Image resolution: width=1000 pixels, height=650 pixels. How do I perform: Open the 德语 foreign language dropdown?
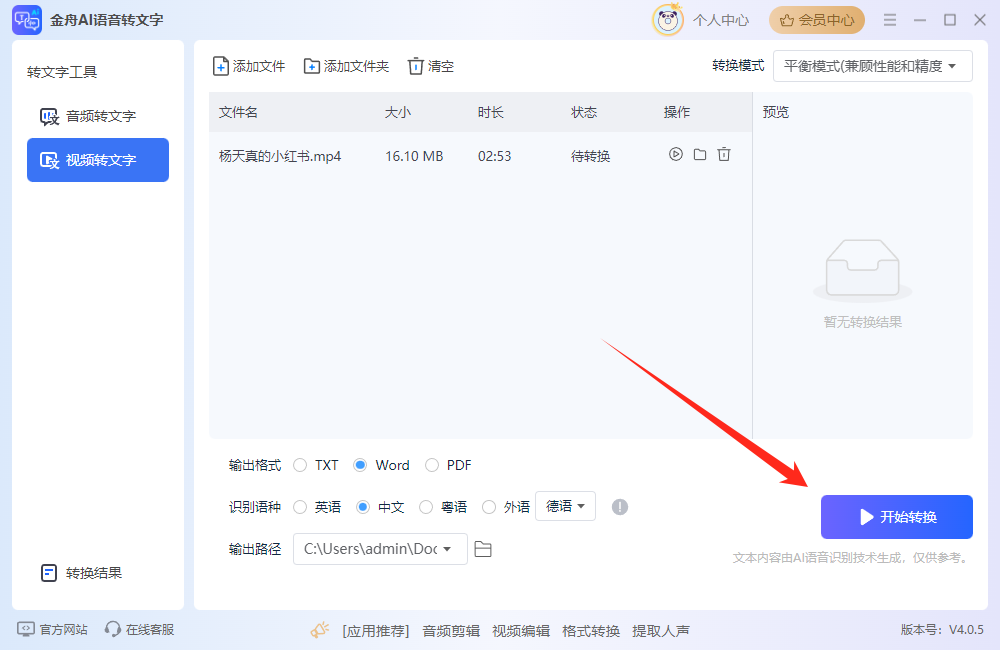click(x=565, y=506)
